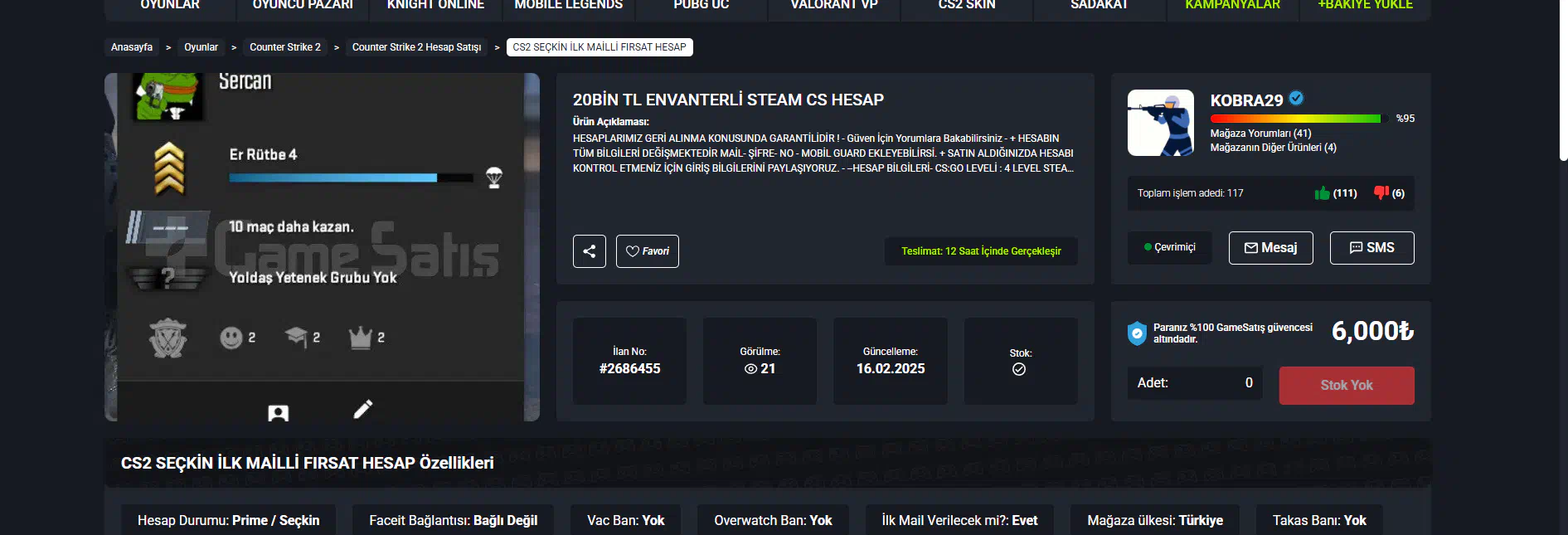
Task: Open the Mesaj button to message seller
Action: pyautogui.click(x=1271, y=248)
